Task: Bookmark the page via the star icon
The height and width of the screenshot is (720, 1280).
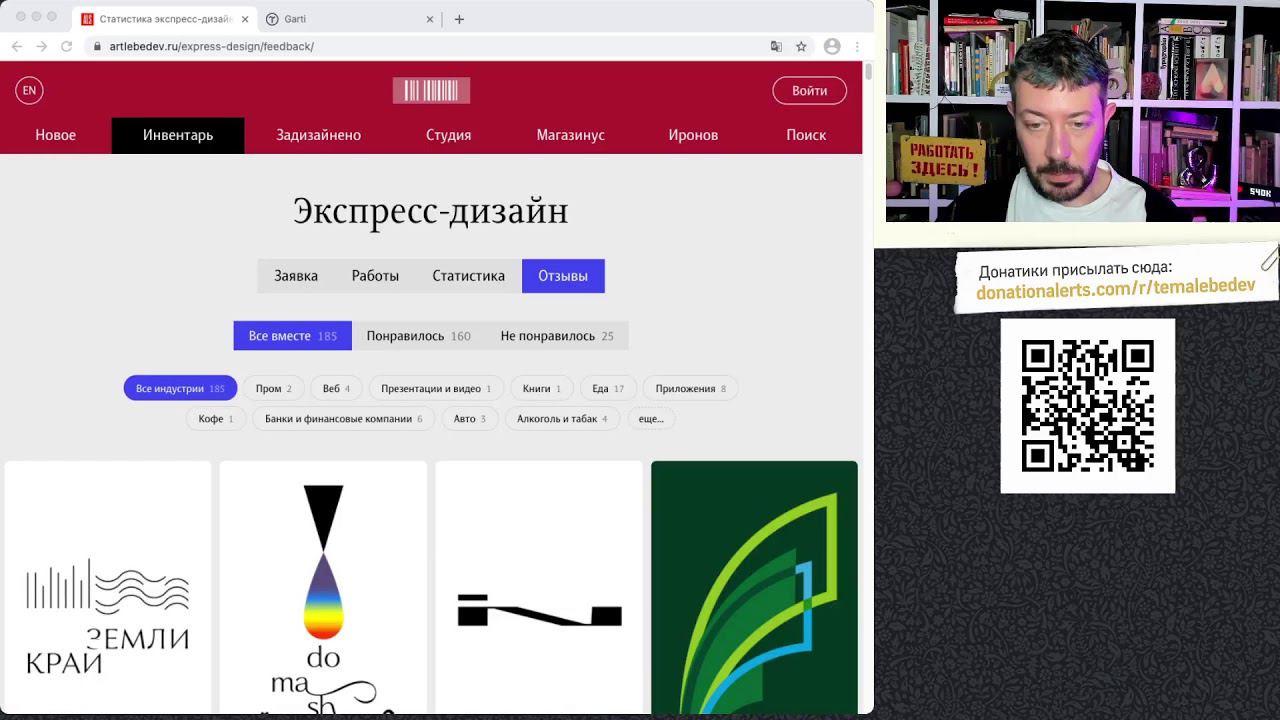Action: click(800, 46)
